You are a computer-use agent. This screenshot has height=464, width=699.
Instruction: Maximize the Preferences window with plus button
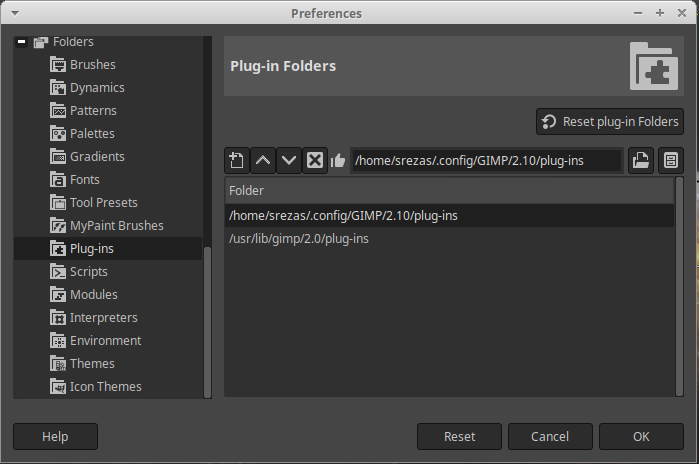pos(660,13)
